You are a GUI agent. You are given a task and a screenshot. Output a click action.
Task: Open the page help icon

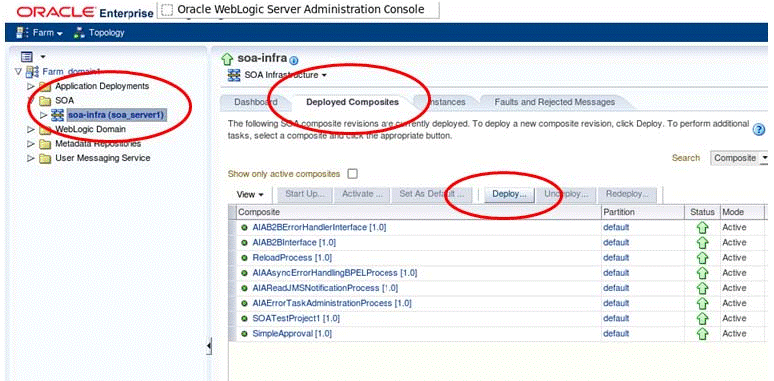(x=759, y=129)
